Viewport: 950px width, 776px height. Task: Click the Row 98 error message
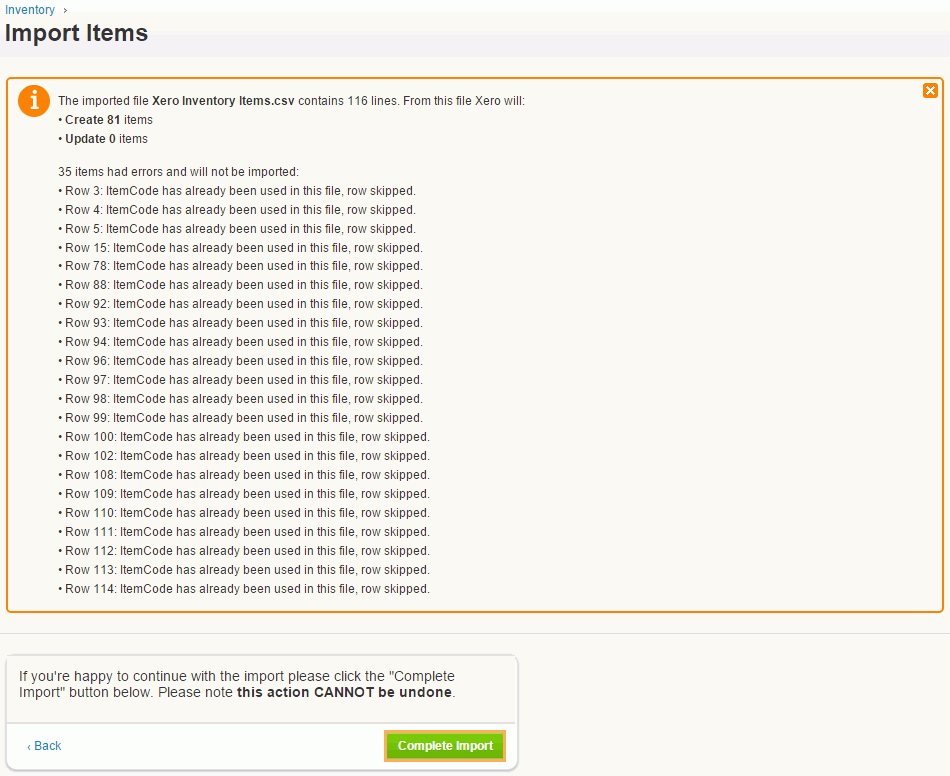point(241,399)
